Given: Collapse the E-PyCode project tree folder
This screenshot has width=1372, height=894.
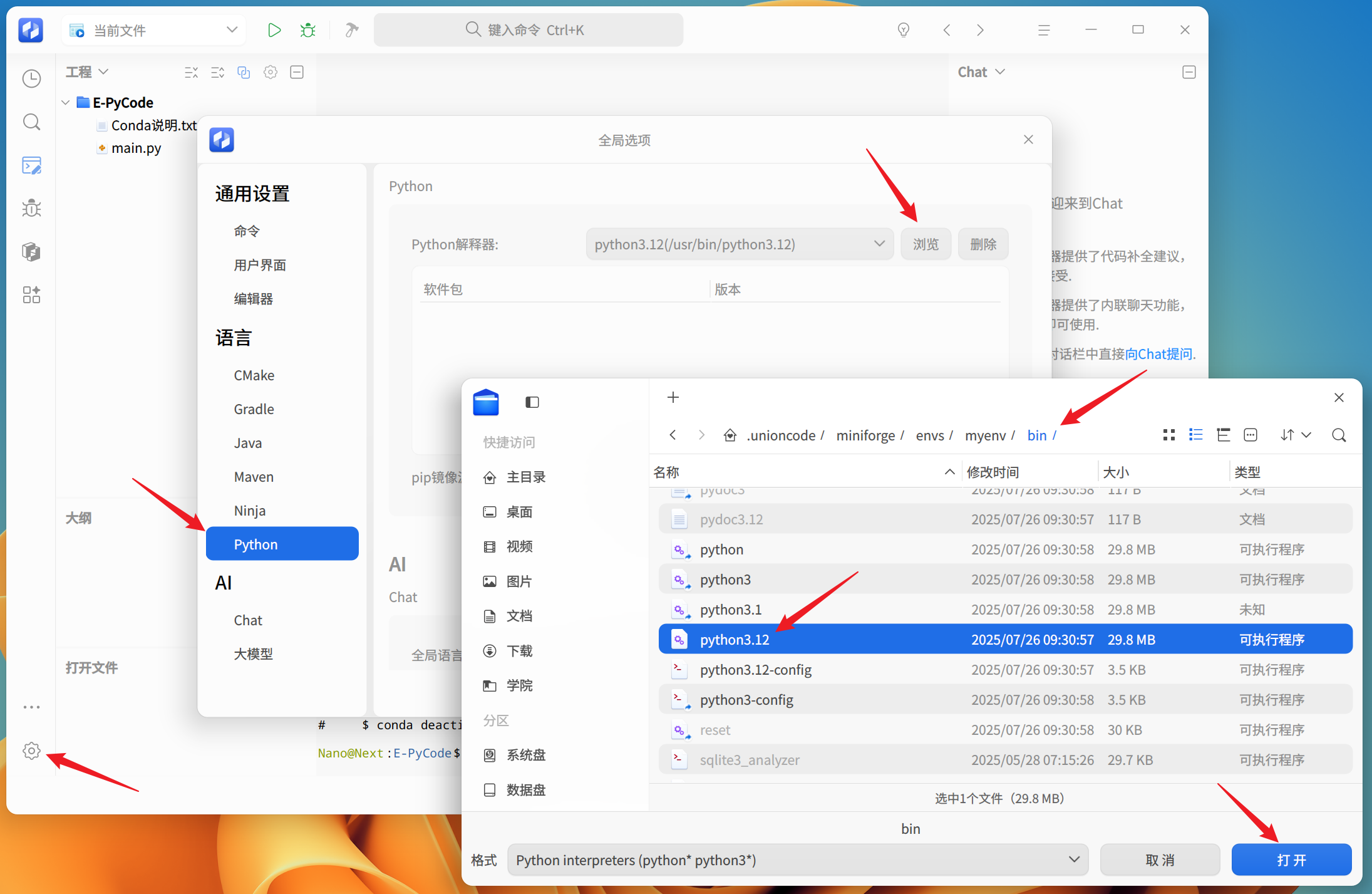Looking at the screenshot, I should (66, 102).
